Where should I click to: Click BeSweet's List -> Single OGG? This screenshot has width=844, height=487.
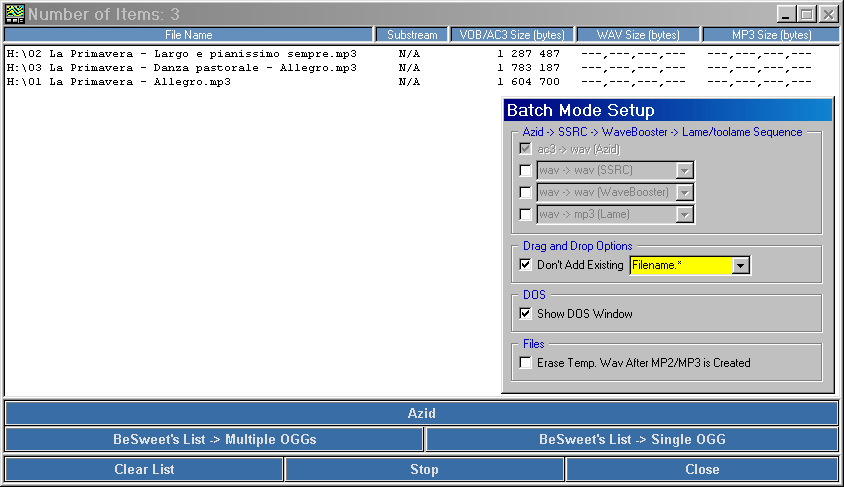[x=632, y=439]
